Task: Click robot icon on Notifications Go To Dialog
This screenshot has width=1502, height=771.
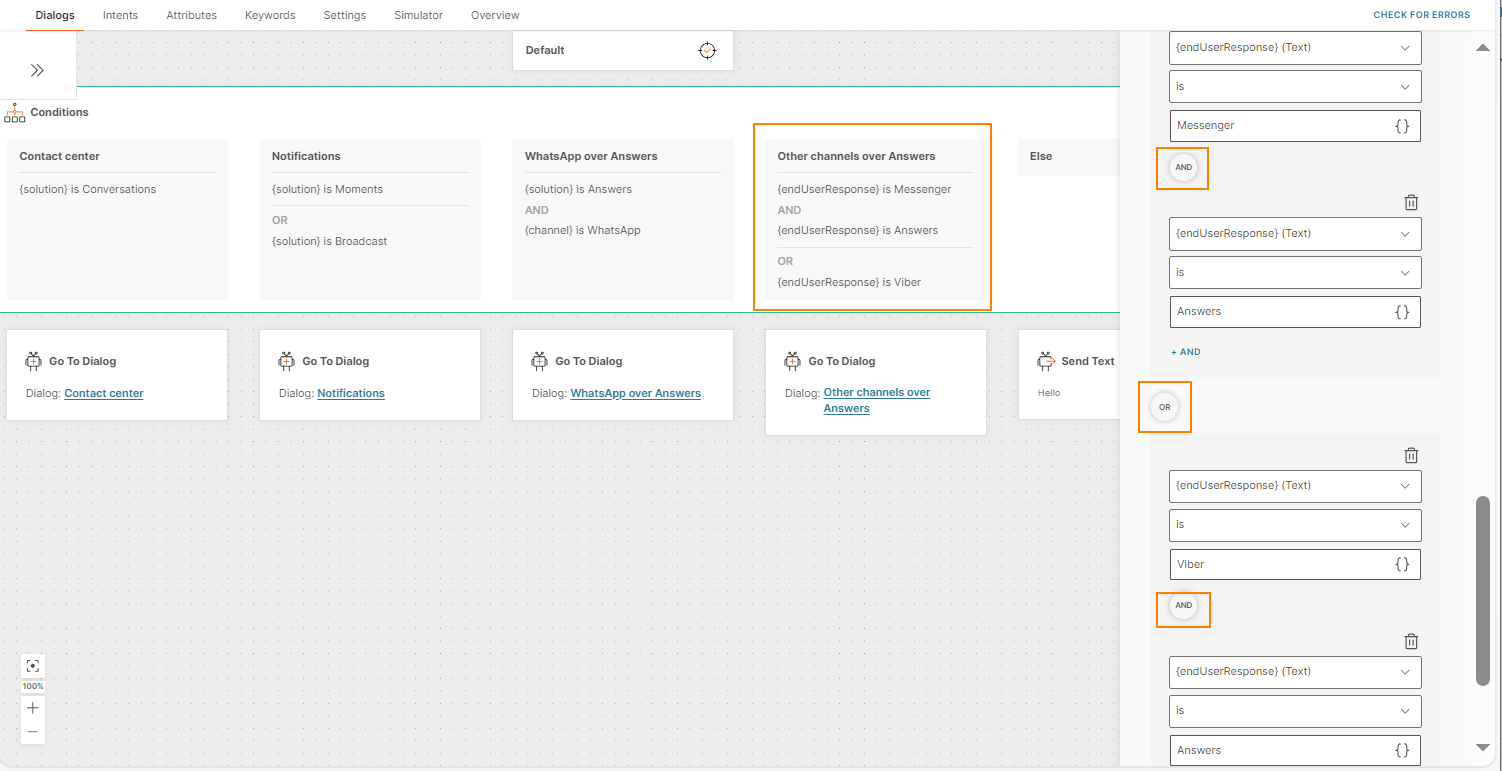Action: 287,361
